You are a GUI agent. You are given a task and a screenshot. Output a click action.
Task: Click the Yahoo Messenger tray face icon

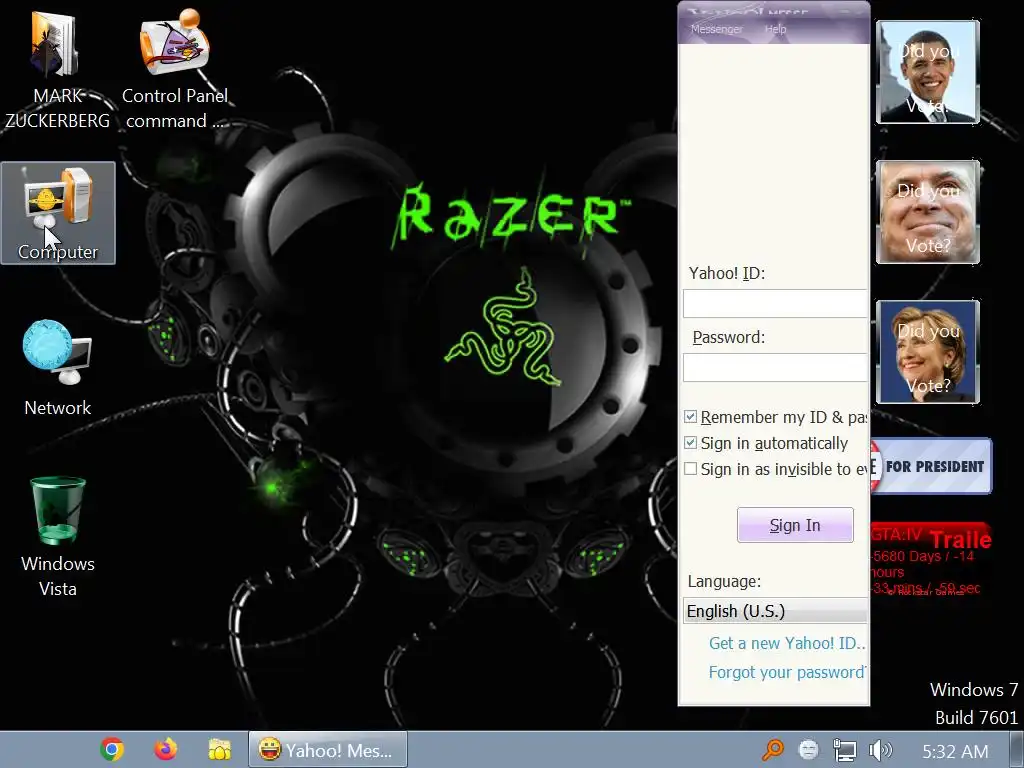point(808,750)
